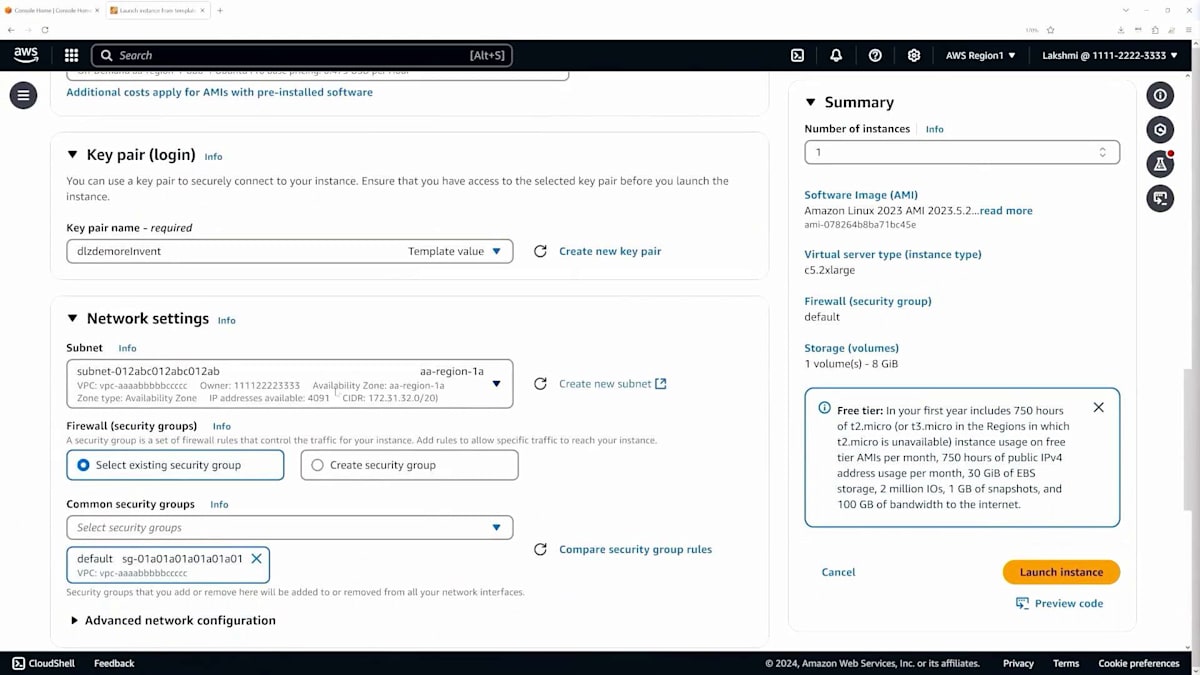The height and width of the screenshot is (675, 1200).
Task: Collapse the Network settings section
Action: (x=72, y=319)
